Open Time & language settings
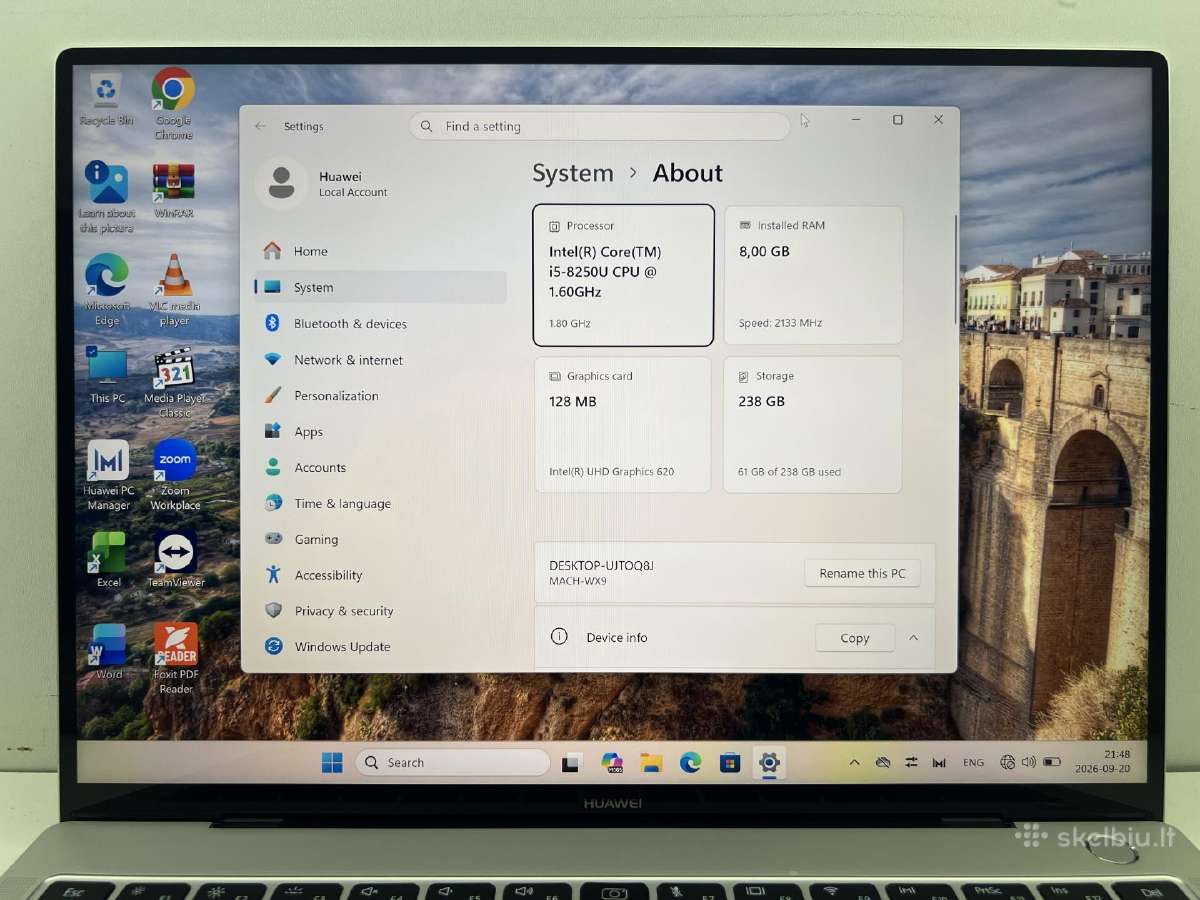This screenshot has width=1200, height=900. pyautogui.click(x=380, y=503)
